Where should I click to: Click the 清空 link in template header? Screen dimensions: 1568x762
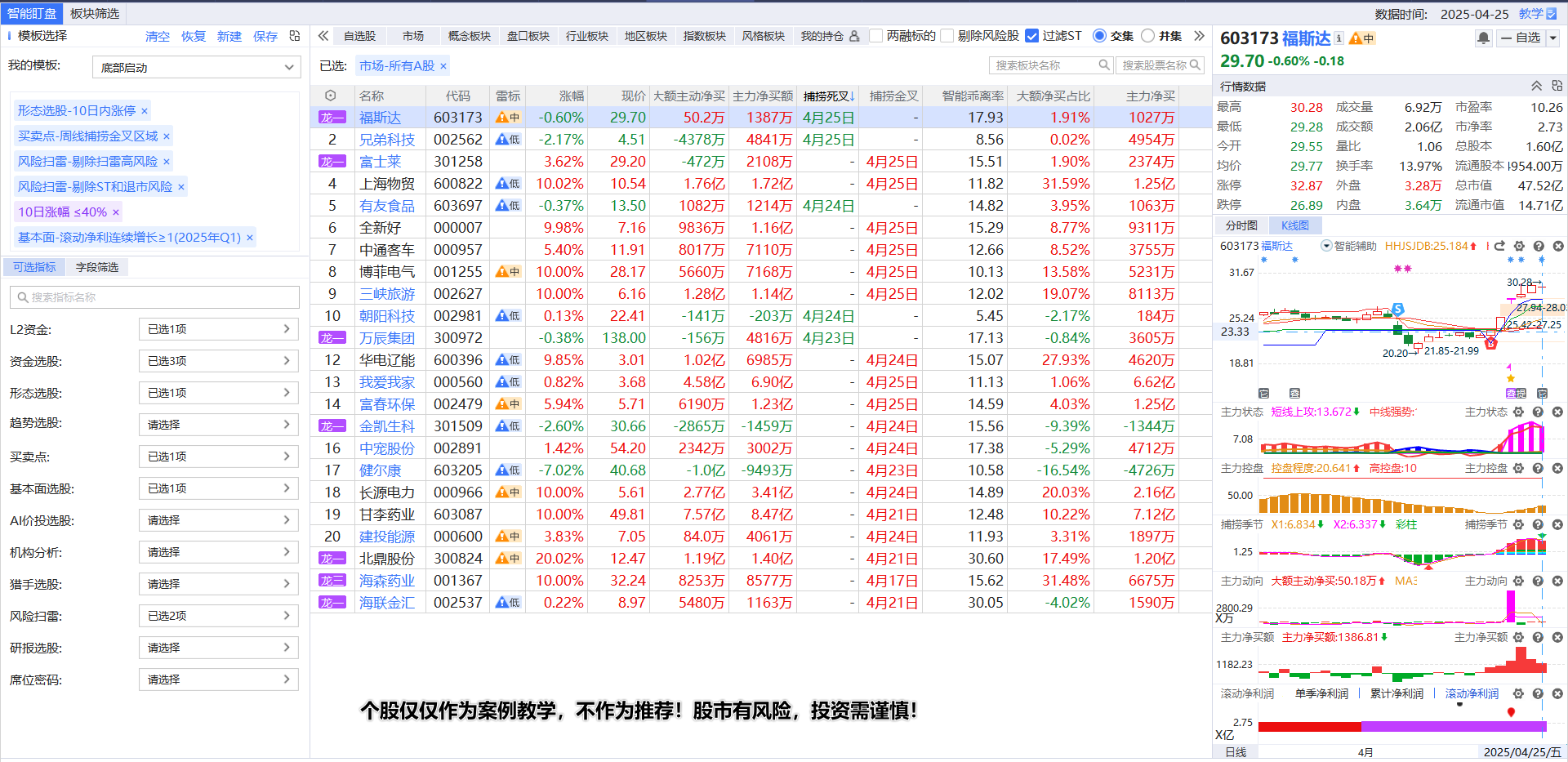point(158,37)
